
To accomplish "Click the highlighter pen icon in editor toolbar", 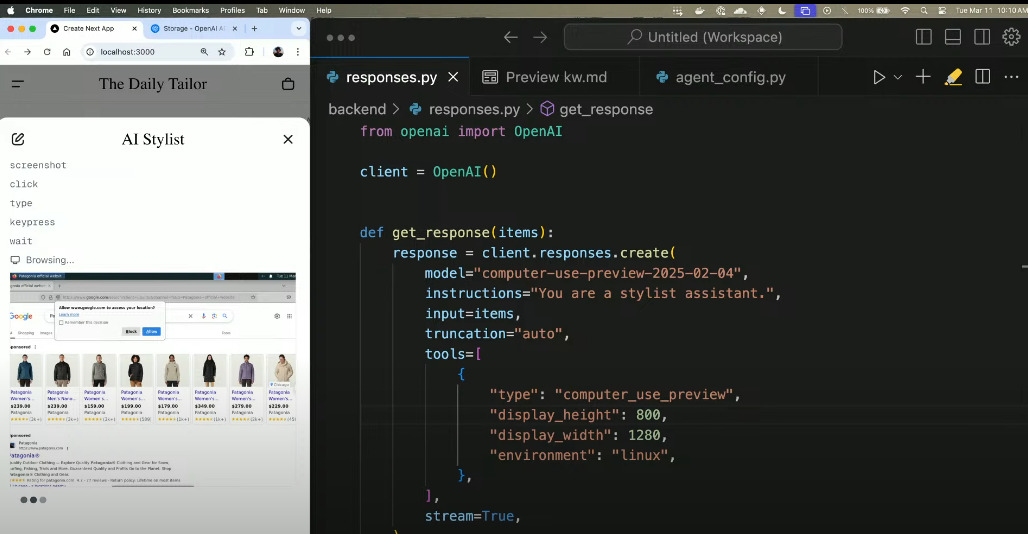I will [x=953, y=77].
